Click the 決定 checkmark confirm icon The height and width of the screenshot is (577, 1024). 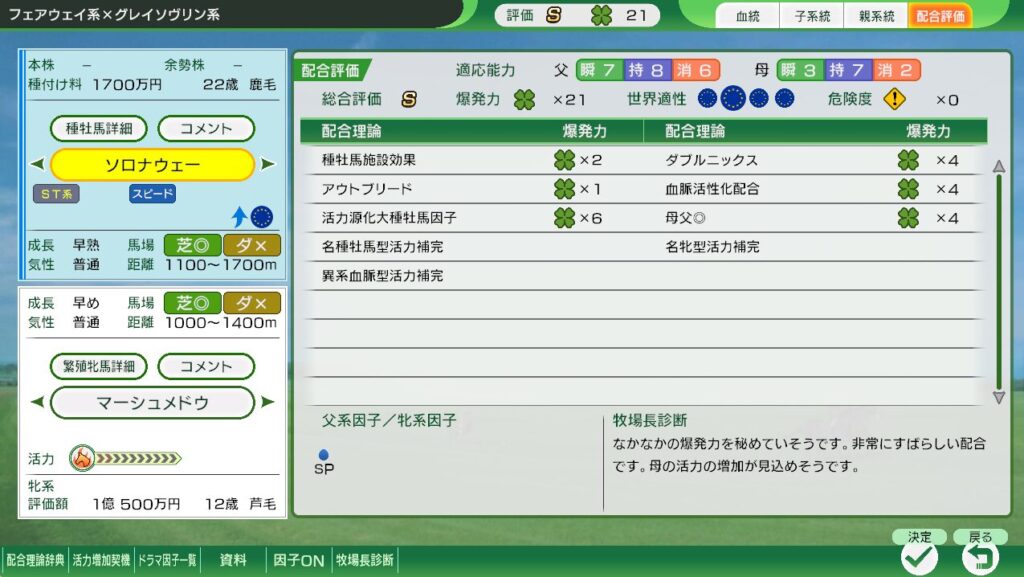(919, 558)
